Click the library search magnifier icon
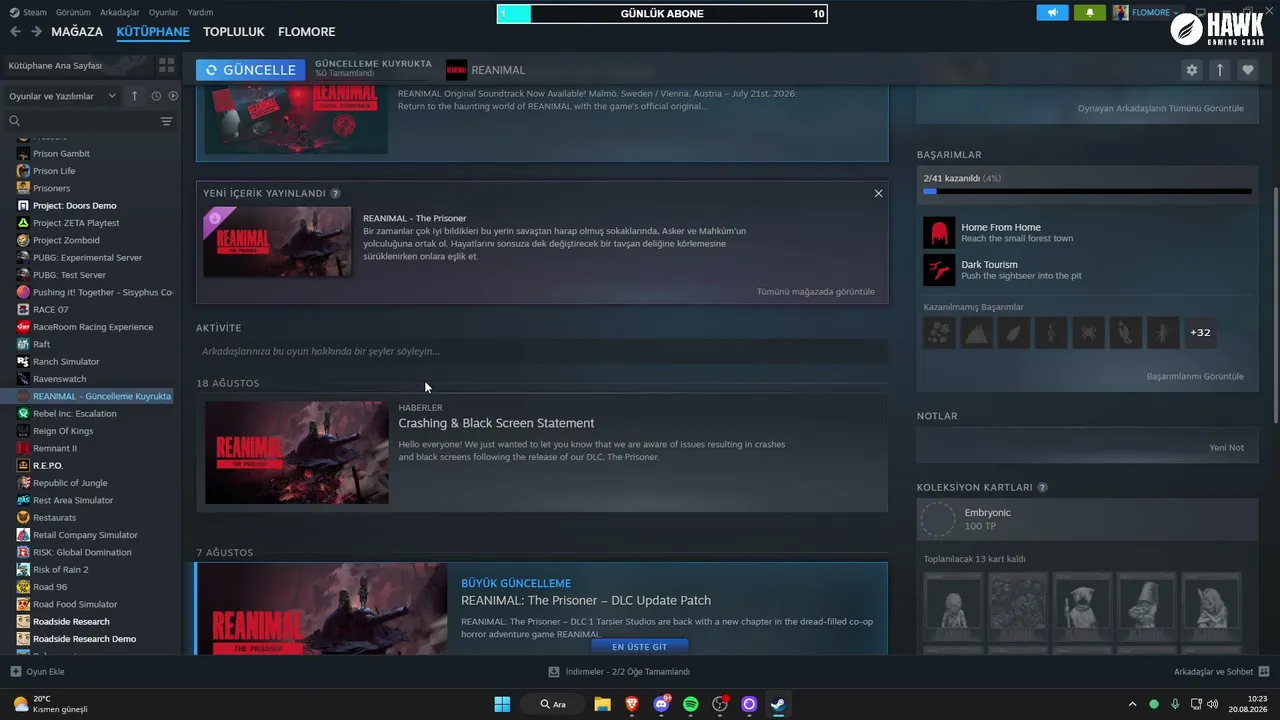1280x720 pixels. (x=15, y=121)
